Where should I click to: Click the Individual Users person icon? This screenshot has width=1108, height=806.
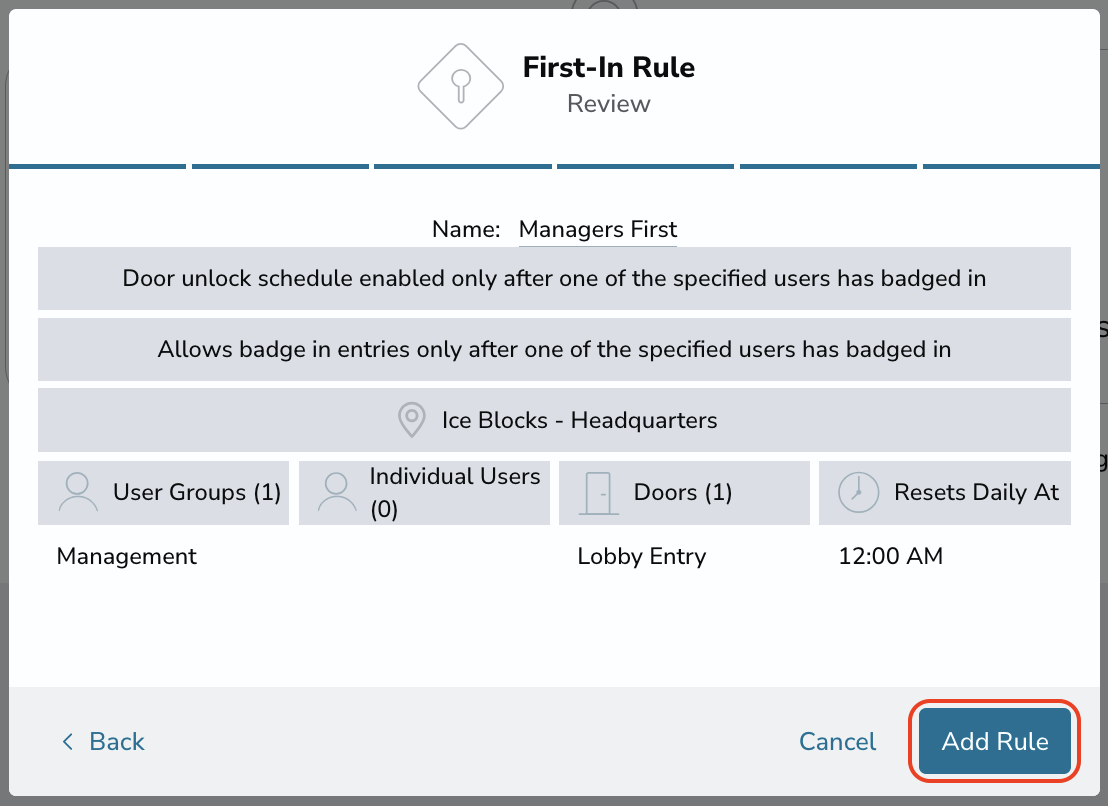[337, 492]
